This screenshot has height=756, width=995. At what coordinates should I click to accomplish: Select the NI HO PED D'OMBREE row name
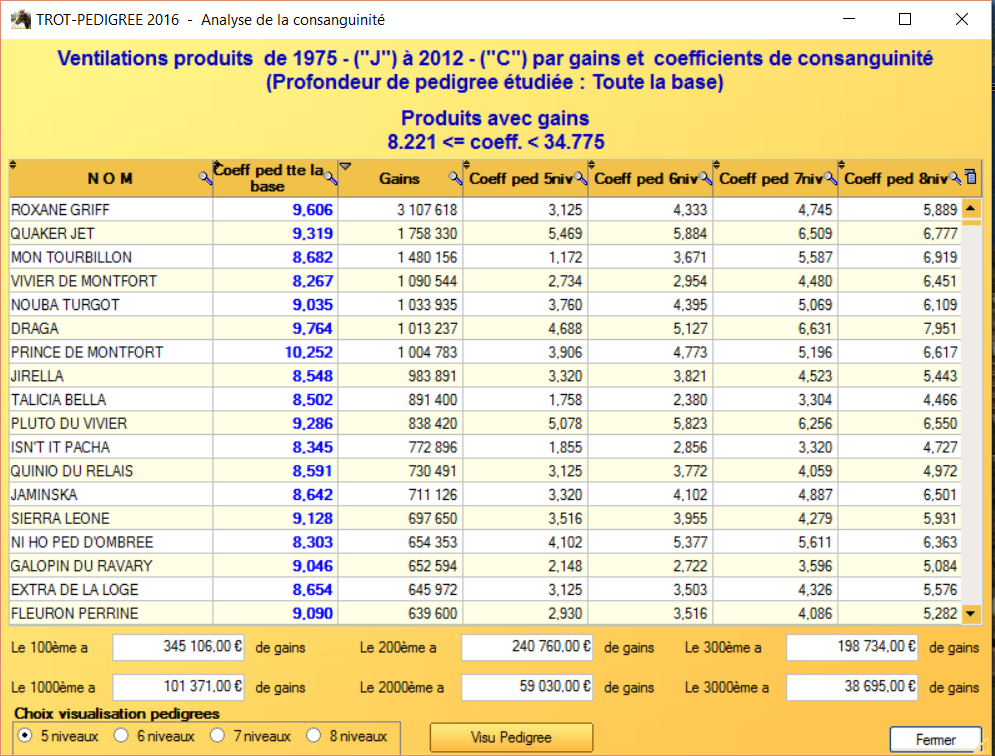(82, 542)
